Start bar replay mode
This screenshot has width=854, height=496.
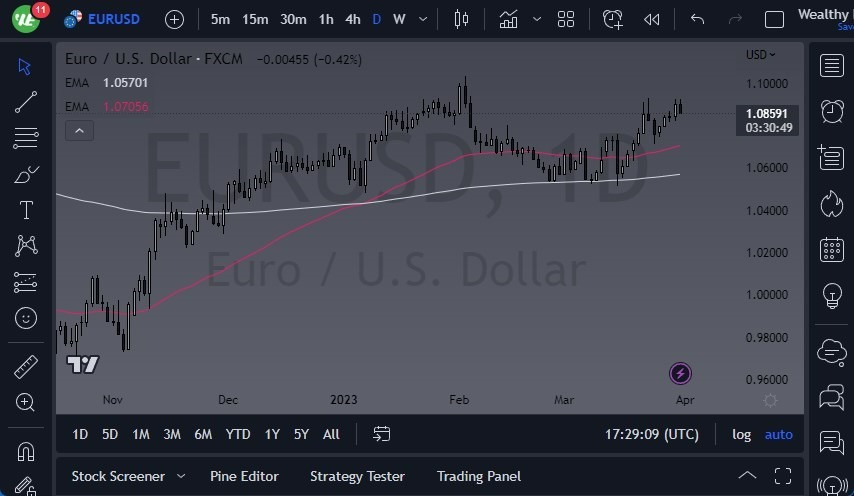651,20
